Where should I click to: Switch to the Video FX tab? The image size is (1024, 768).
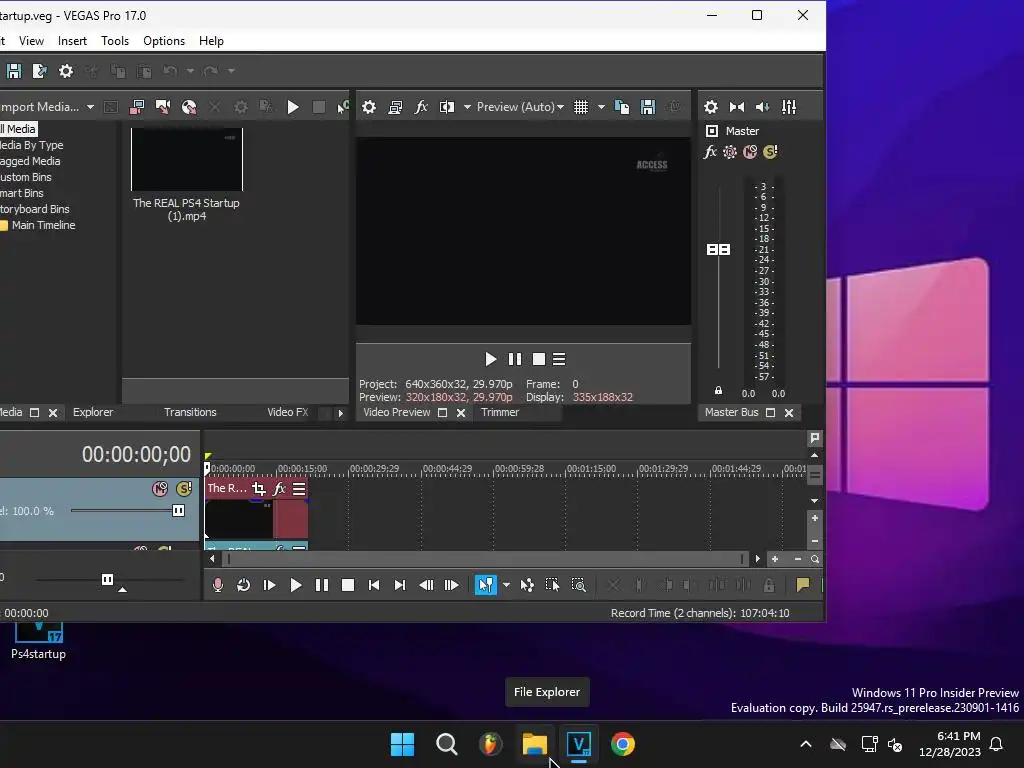287,413
